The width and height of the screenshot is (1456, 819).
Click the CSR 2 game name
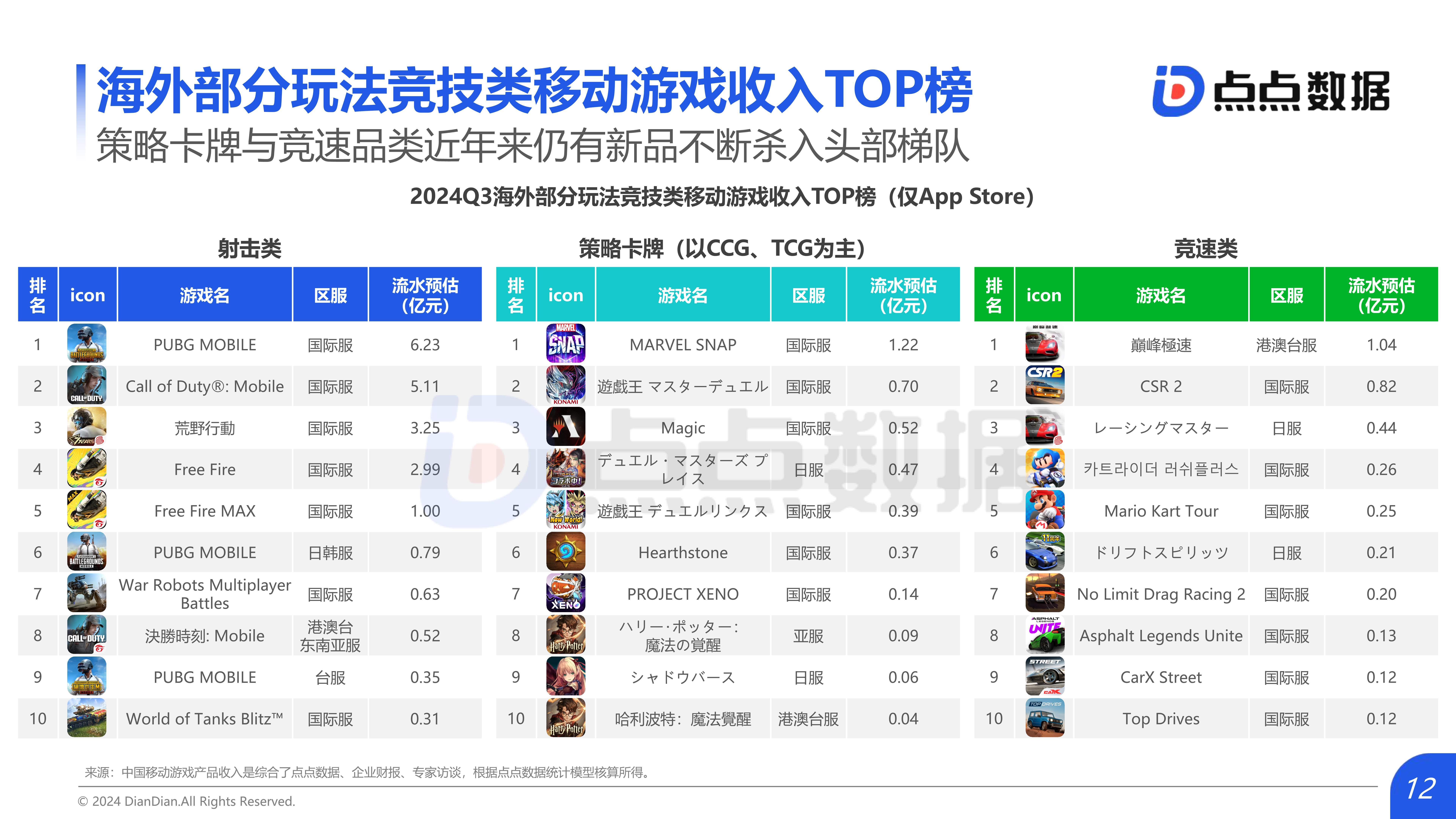[1161, 387]
